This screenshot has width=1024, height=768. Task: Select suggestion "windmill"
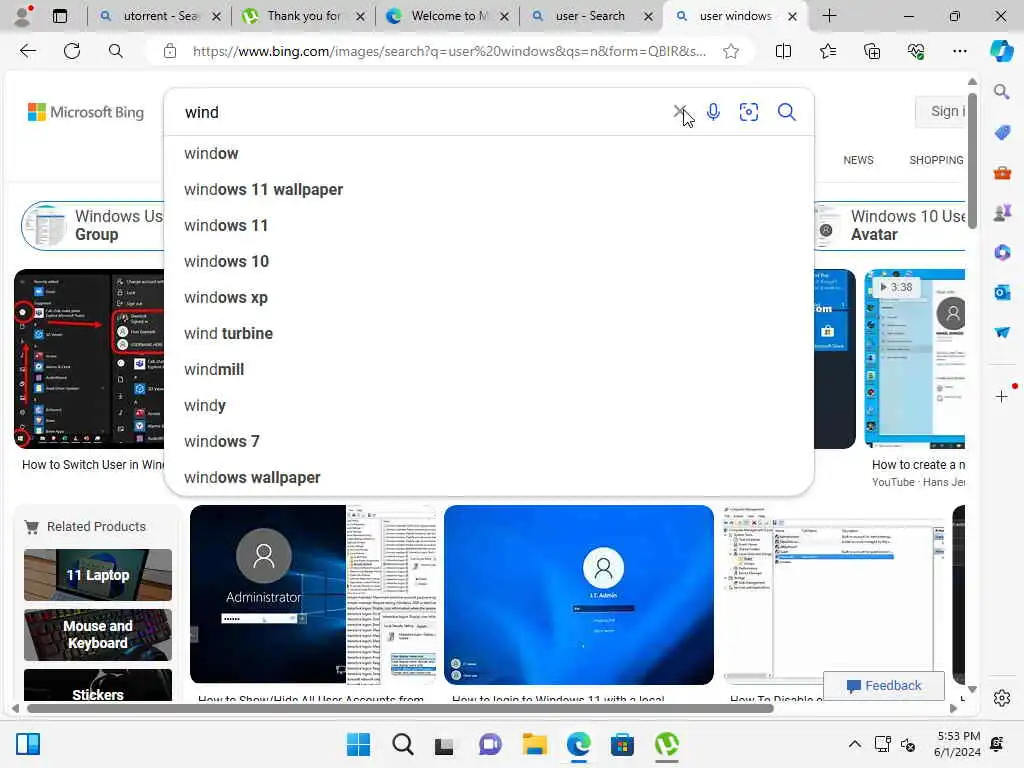coord(488,369)
